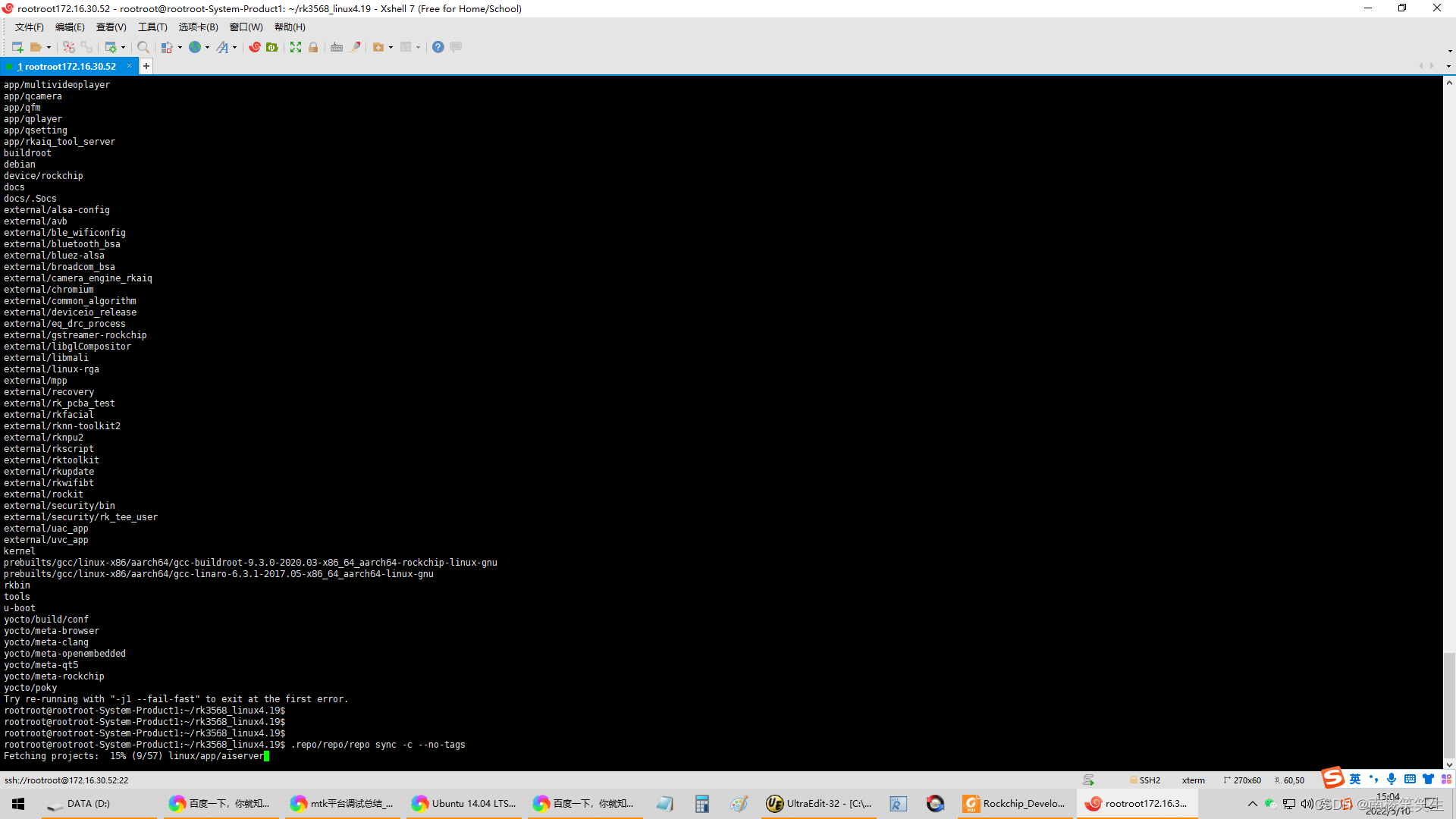Open the compose/message bubble icon

(x=454, y=47)
